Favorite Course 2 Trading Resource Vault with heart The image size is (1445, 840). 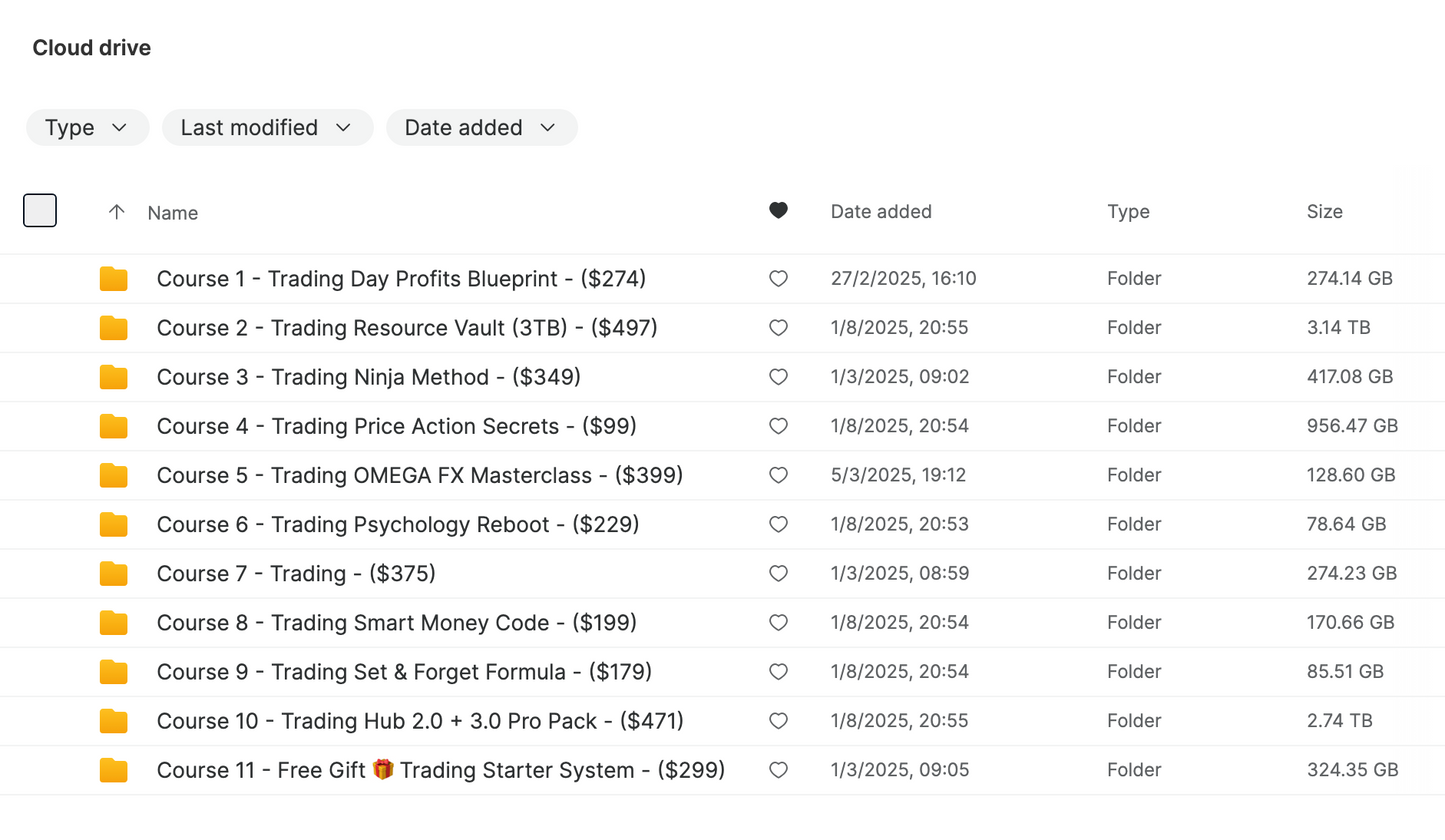pos(778,328)
